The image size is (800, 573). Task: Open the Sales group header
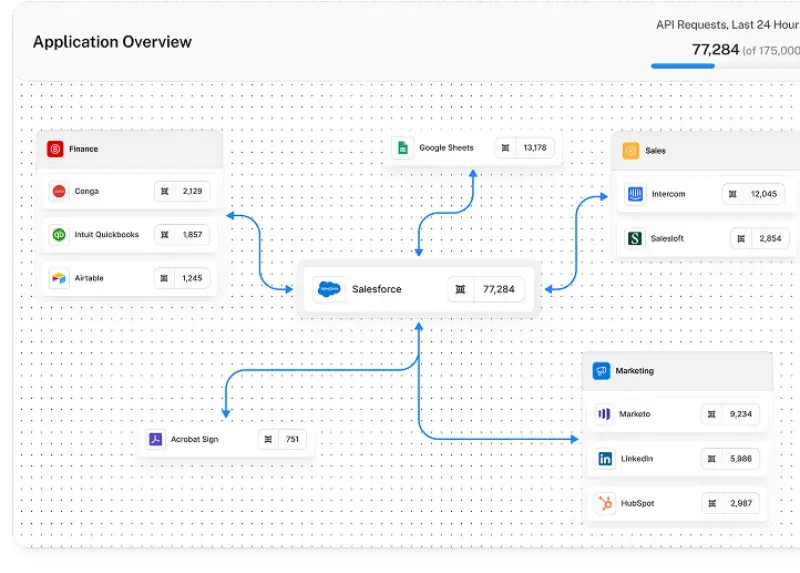pos(706,151)
